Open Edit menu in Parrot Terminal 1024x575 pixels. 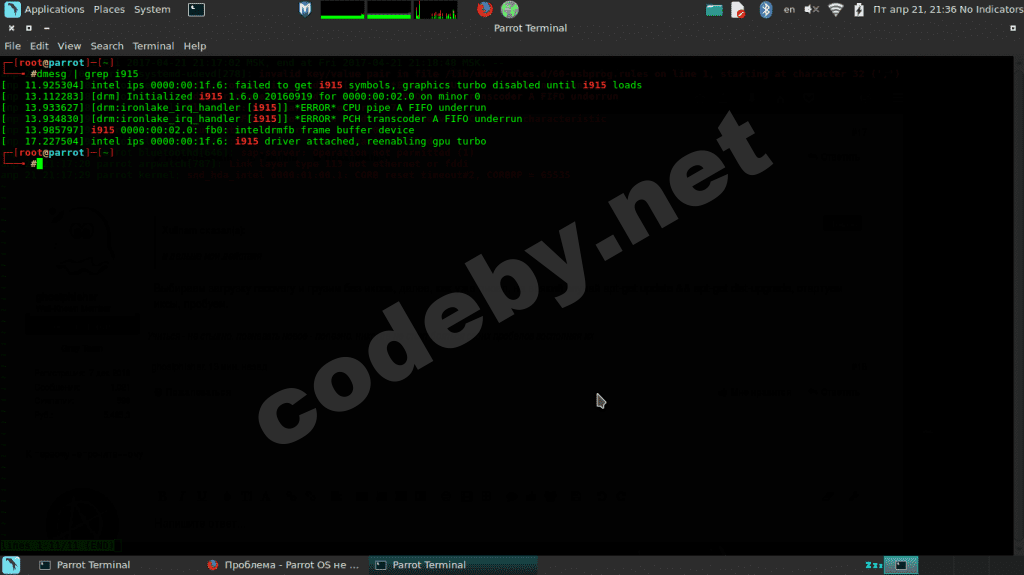[39, 46]
